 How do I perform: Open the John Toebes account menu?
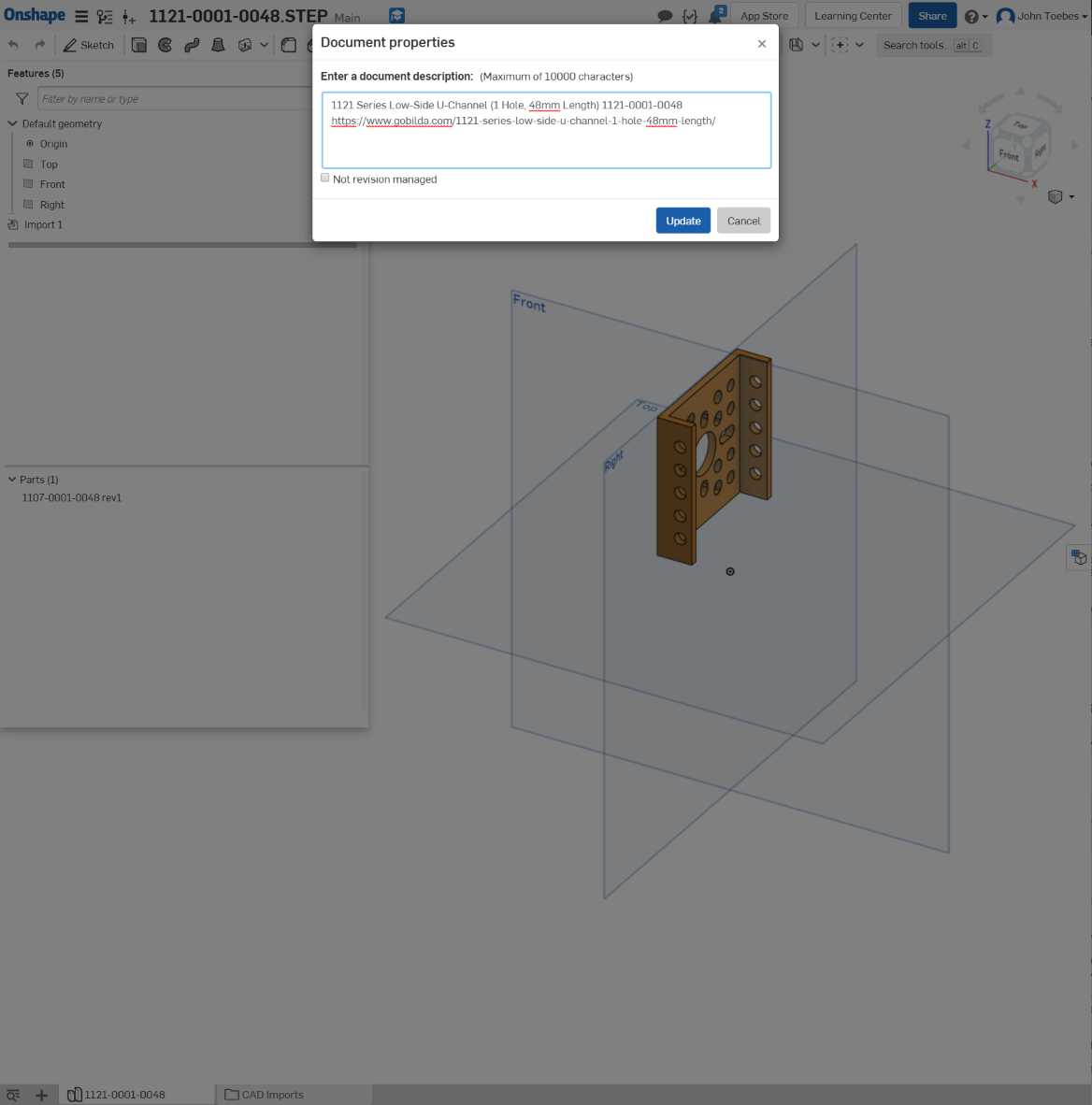click(x=1042, y=16)
